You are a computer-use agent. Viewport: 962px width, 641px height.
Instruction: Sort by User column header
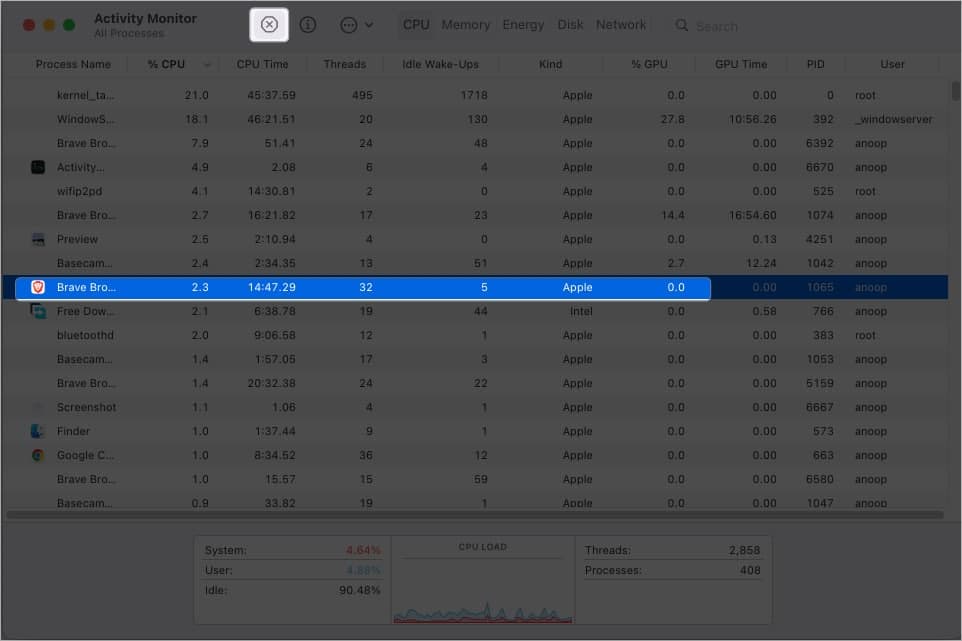coord(892,64)
